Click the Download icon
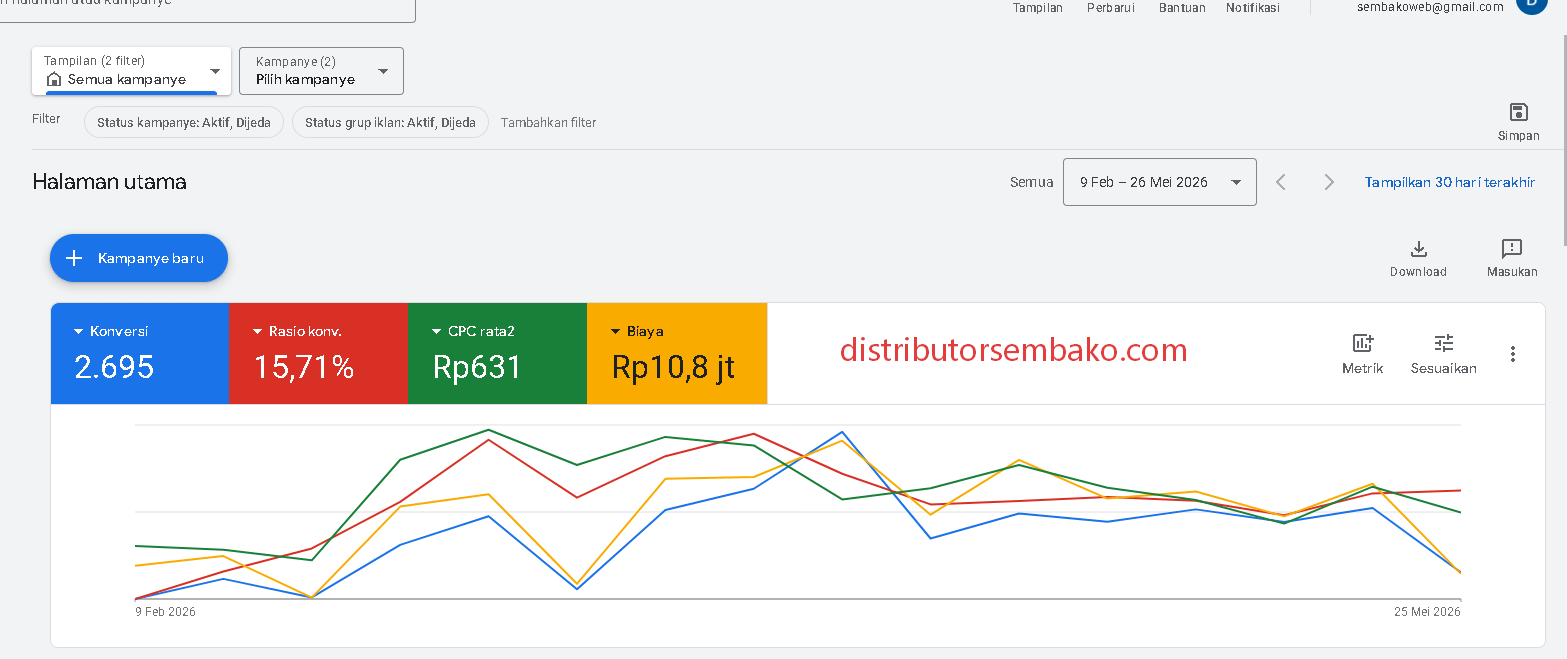The image size is (1567, 659). [x=1418, y=250]
